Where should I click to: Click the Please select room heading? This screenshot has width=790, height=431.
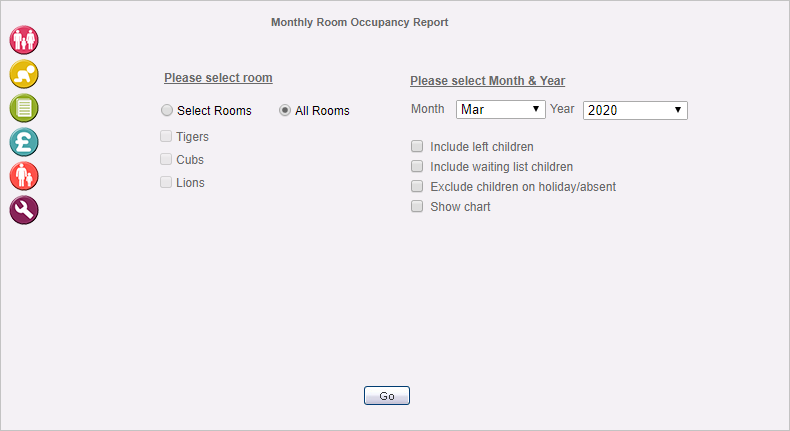pos(218,78)
